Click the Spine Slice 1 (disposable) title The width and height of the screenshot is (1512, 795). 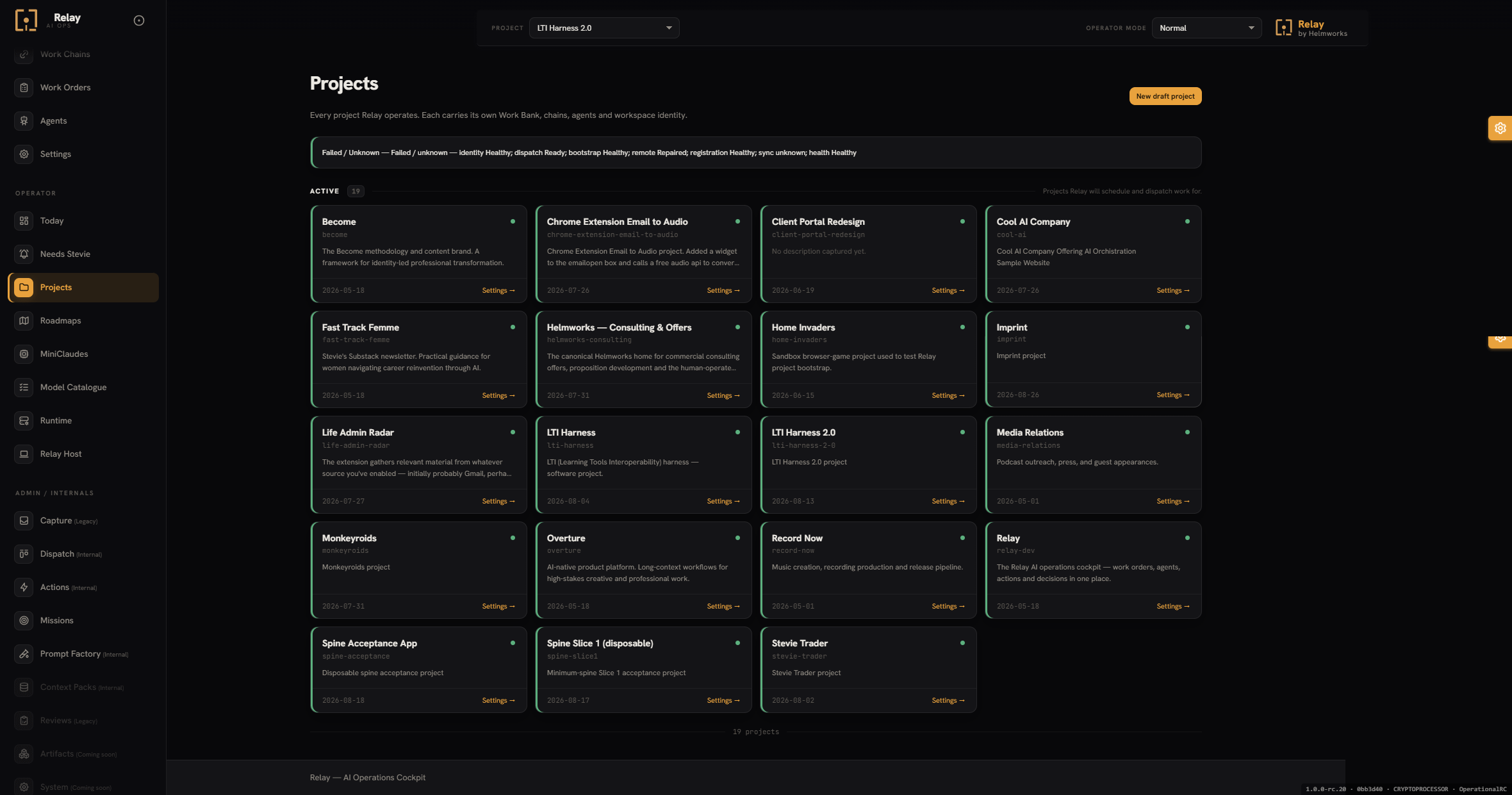600,643
